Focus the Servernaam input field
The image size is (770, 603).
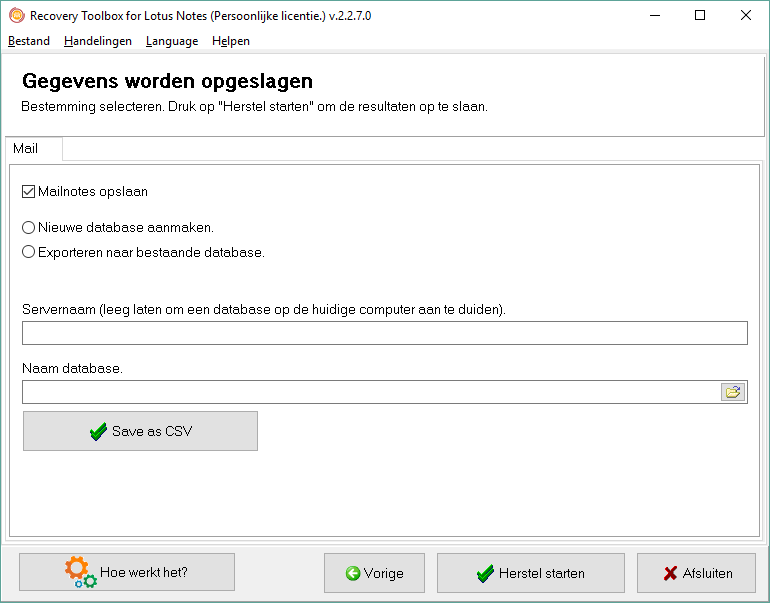[x=385, y=333]
